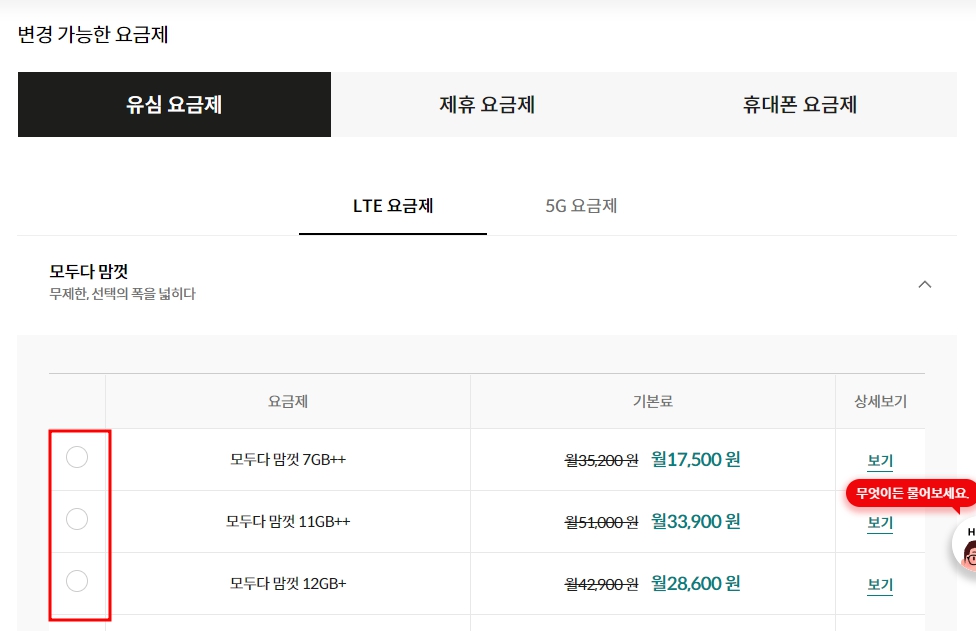Open 보기 details for 모두다 맘껏 7GB++
Screen dimensions: 976x631
(x=879, y=461)
